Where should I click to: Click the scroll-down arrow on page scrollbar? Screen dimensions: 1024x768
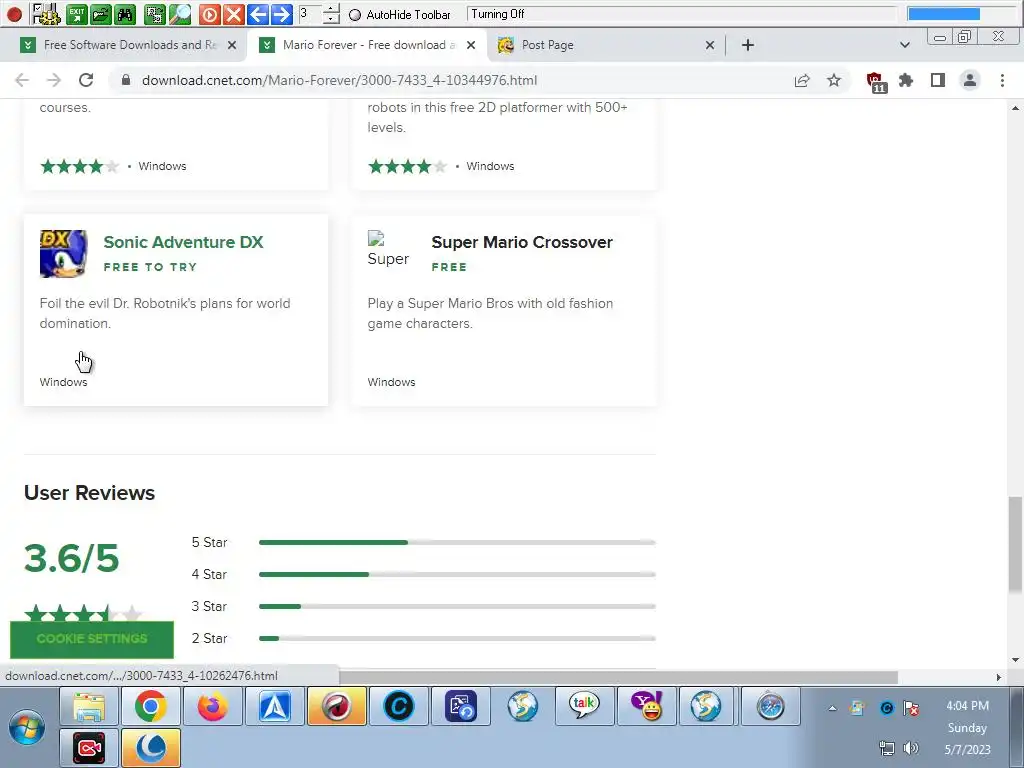(x=1015, y=660)
